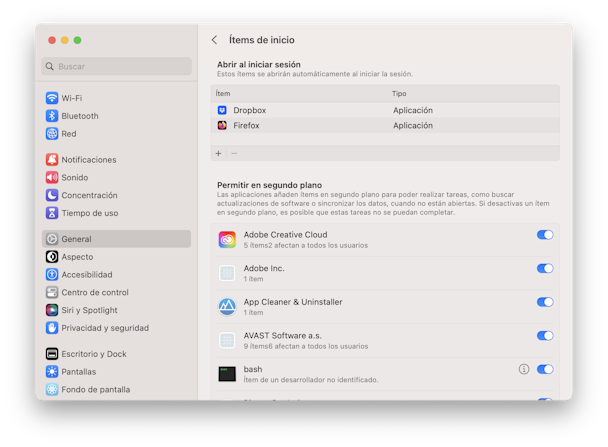Open Wi-Fi settings via its icon
The width and height of the screenshot is (608, 447).
tap(52, 98)
